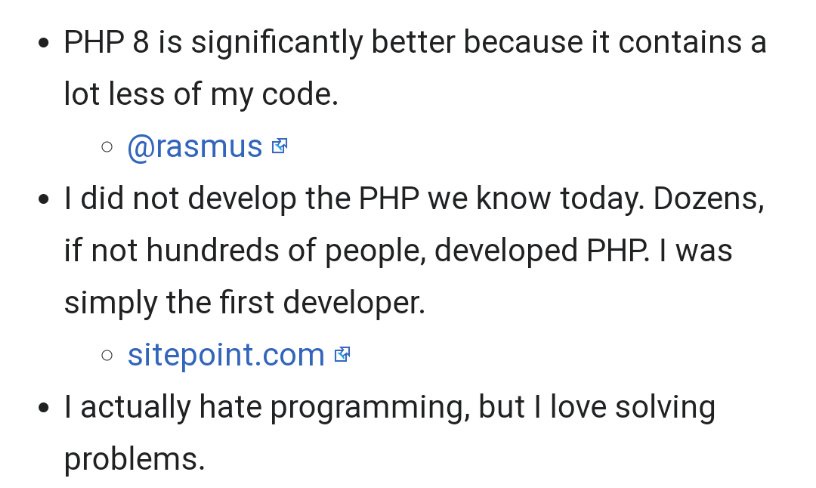This screenshot has height=488, width=816.
Task: Open the sitepoint.com link
Action: tap(226, 355)
